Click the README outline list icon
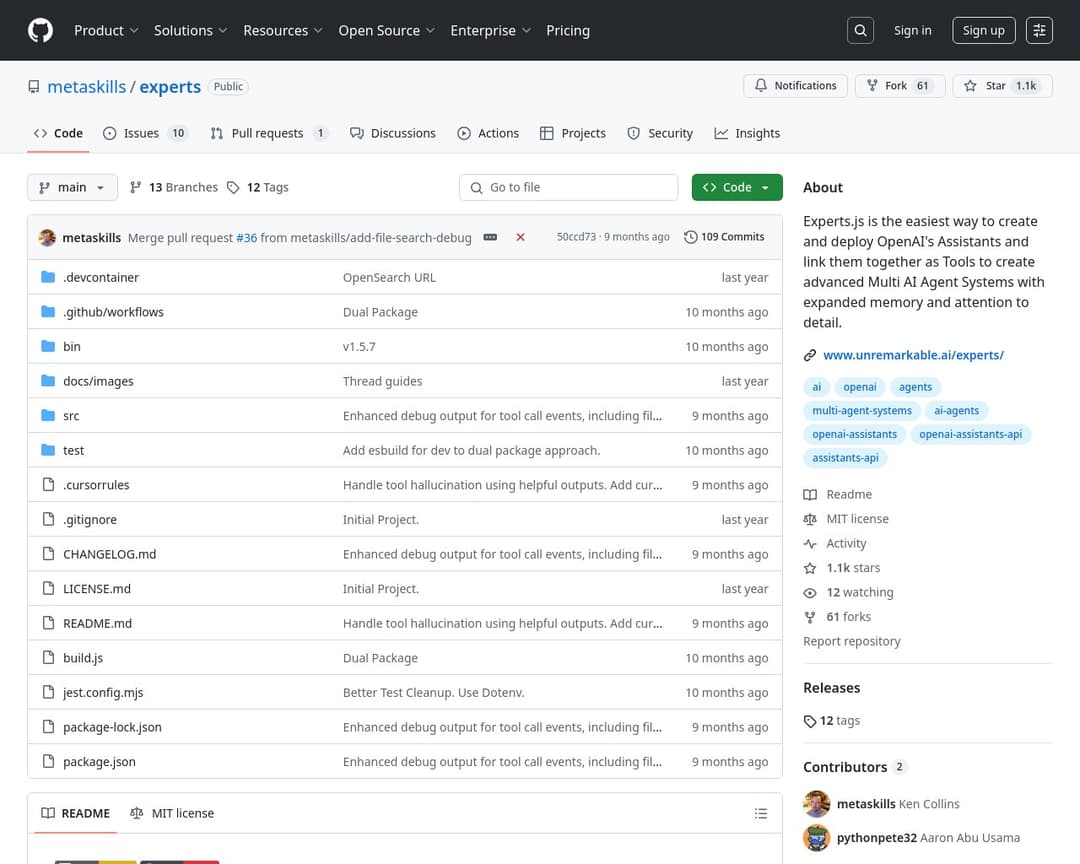Screen dimensions: 1080x864 click(x=760, y=814)
